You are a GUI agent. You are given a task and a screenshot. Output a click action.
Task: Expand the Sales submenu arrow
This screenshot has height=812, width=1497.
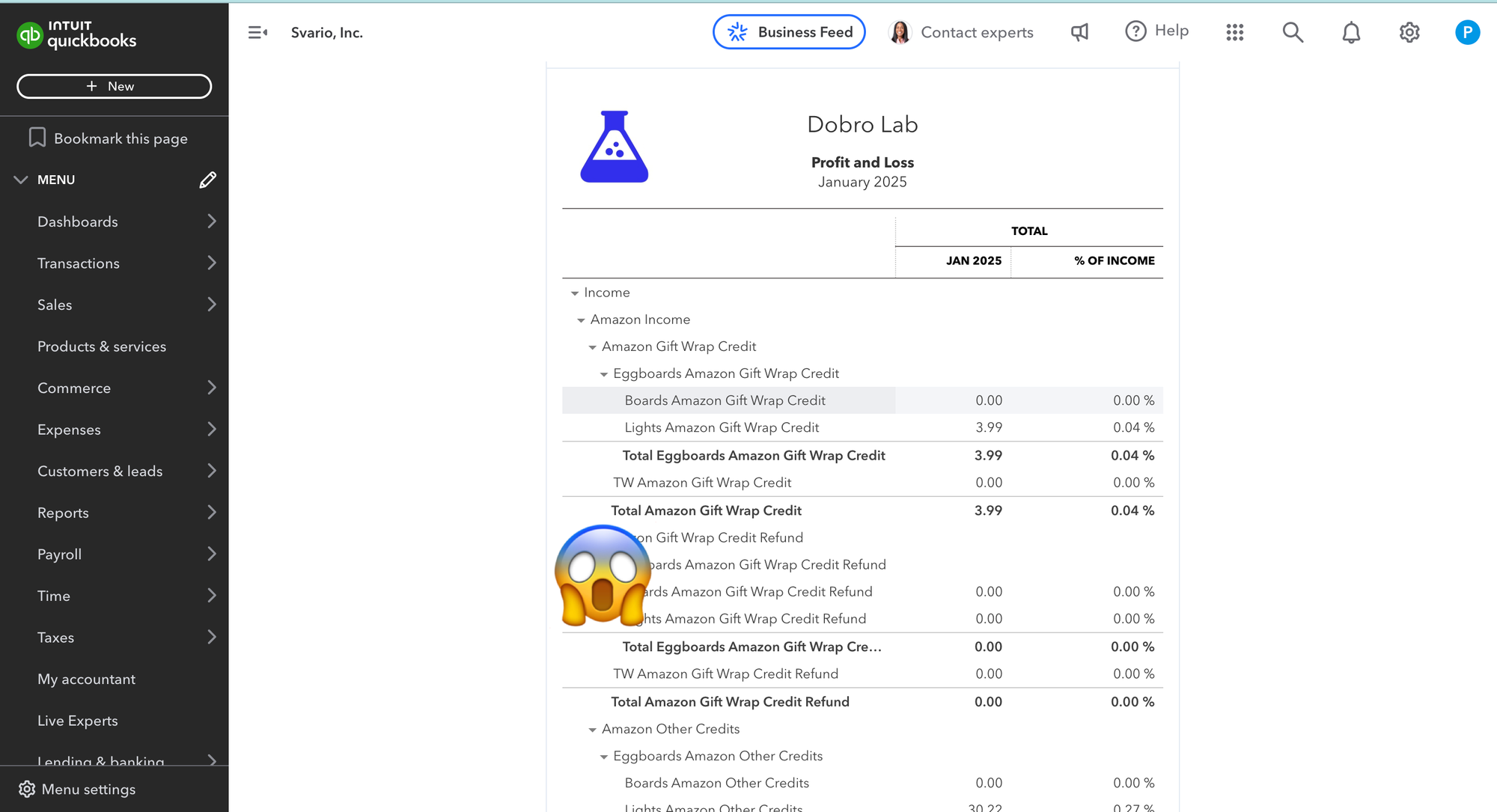pyautogui.click(x=212, y=305)
